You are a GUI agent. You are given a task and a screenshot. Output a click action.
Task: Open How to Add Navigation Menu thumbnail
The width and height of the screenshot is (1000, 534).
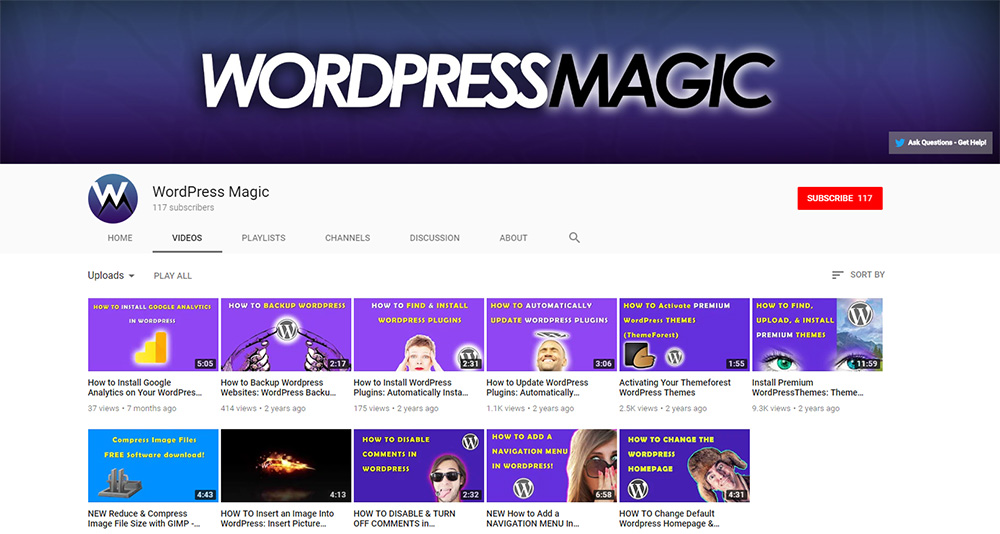(552, 466)
